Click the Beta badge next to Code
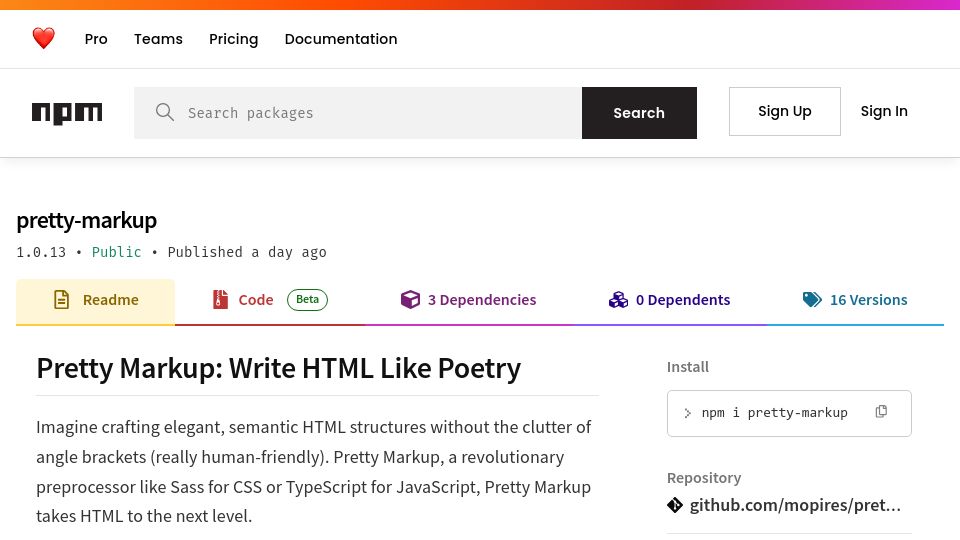The image size is (960, 540). click(307, 299)
